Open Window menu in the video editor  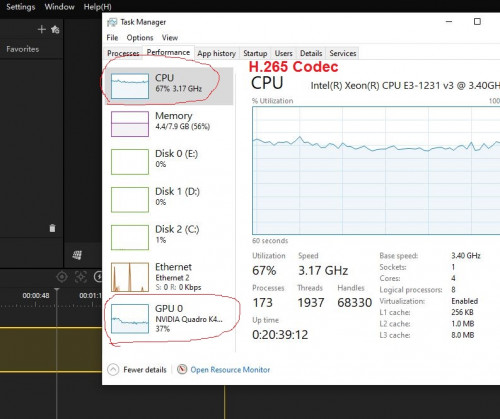[x=60, y=7]
